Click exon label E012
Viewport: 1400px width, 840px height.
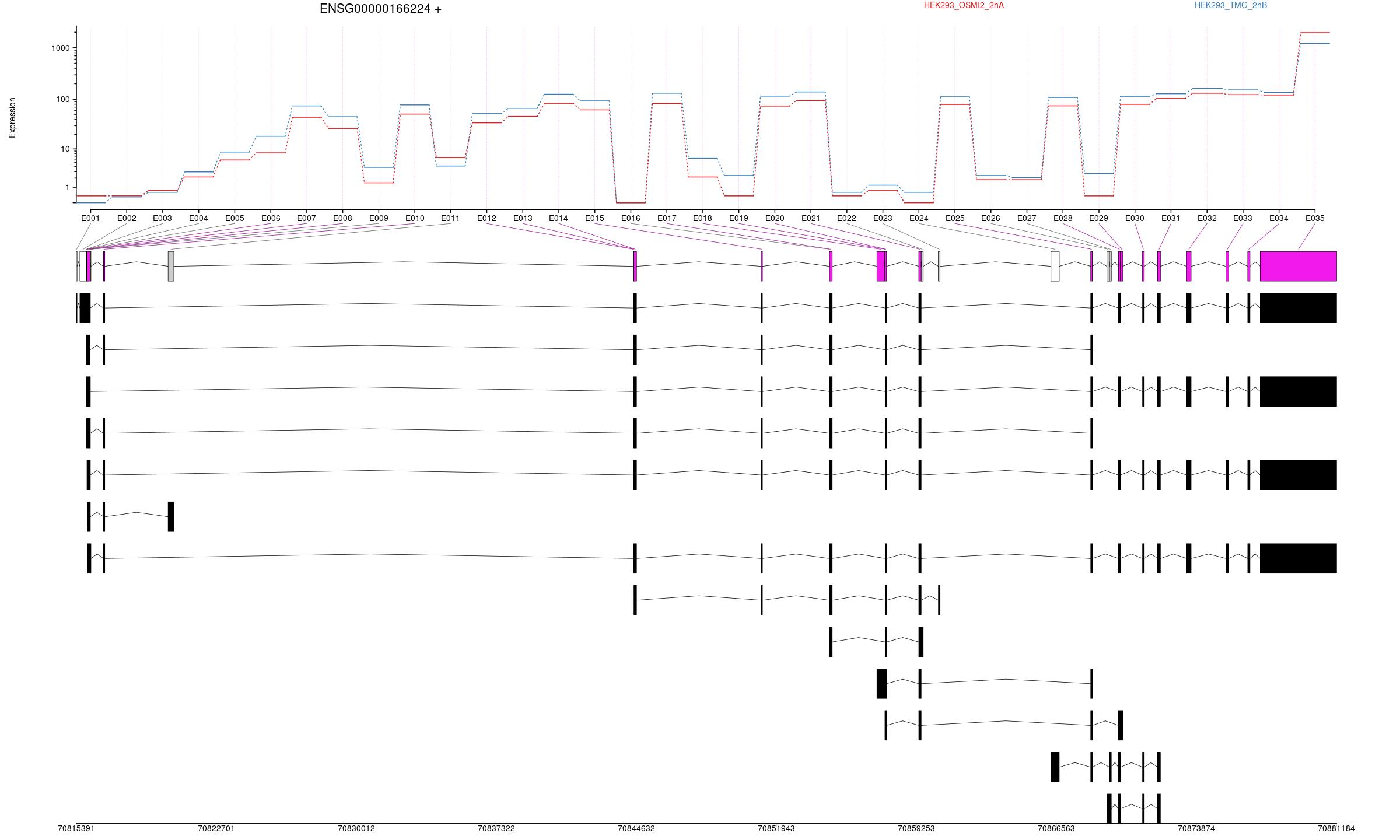487,218
